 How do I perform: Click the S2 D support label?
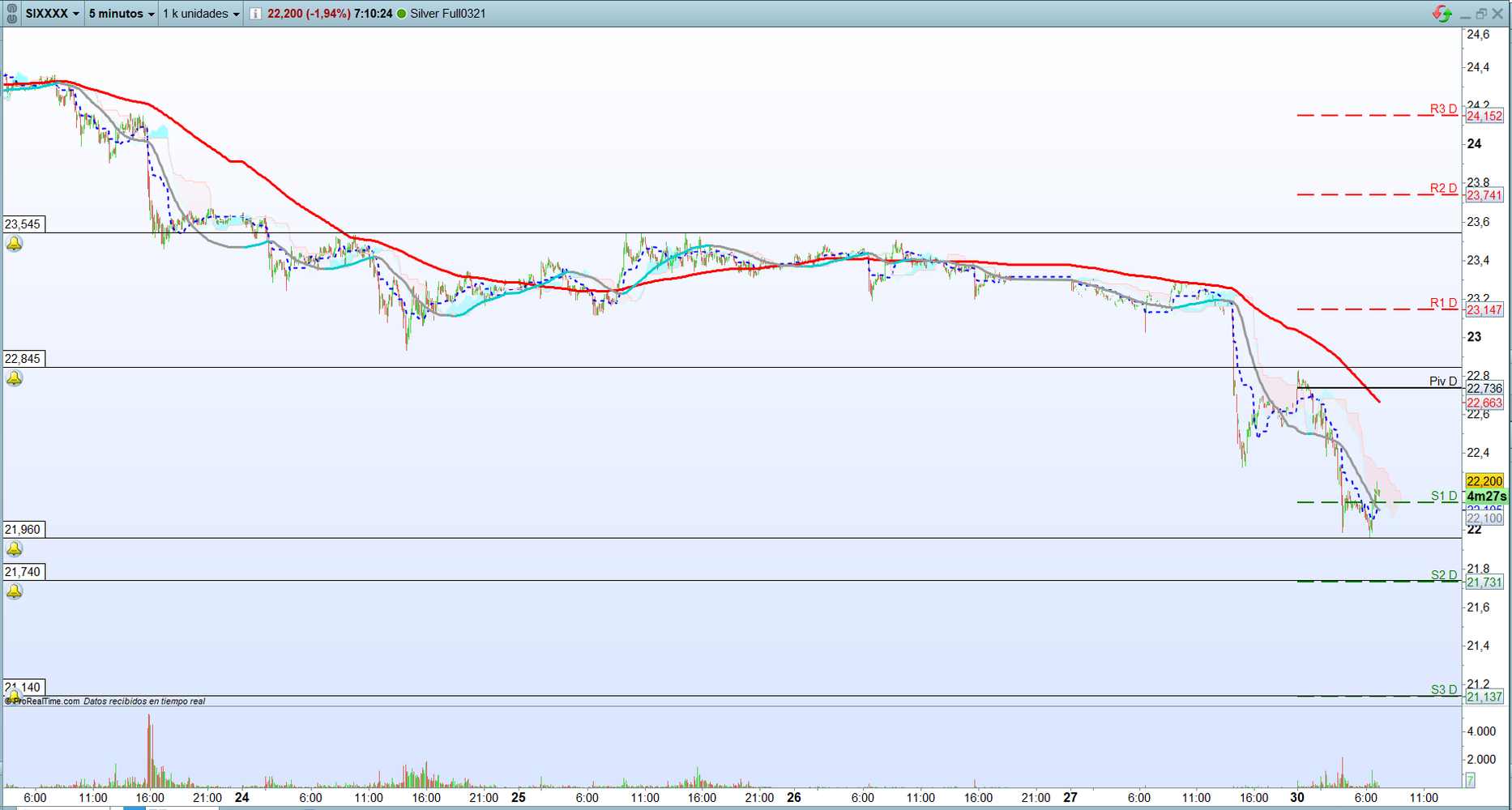coord(1444,575)
